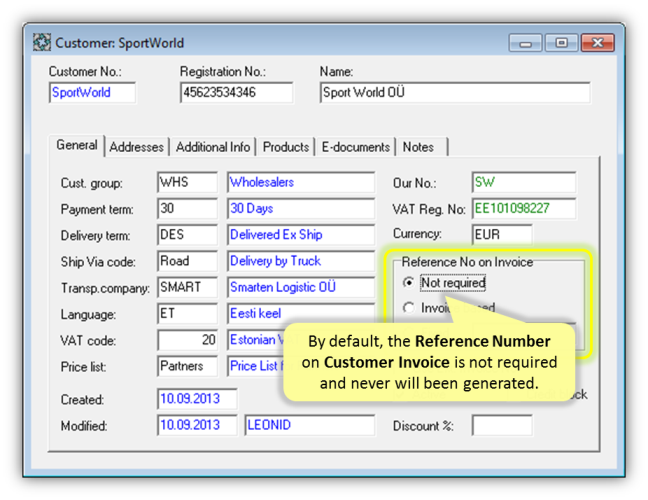648x500 pixels.
Task: Click the Price list label
Action: (x=83, y=367)
